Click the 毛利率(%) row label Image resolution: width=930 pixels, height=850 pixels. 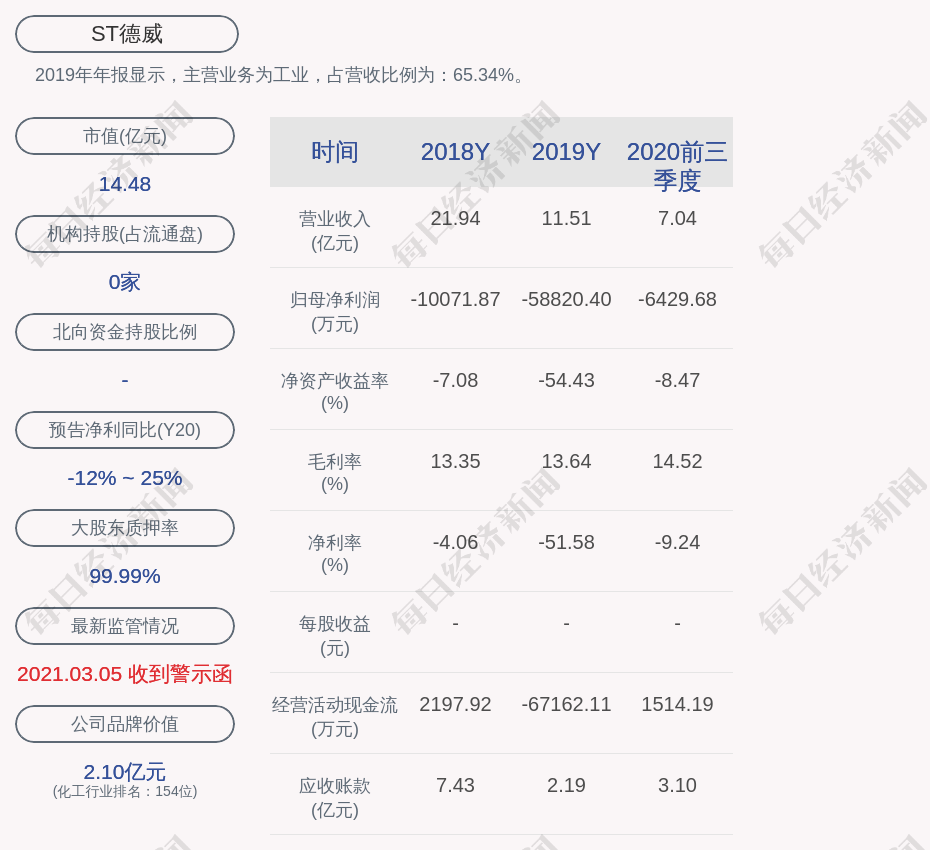(335, 473)
